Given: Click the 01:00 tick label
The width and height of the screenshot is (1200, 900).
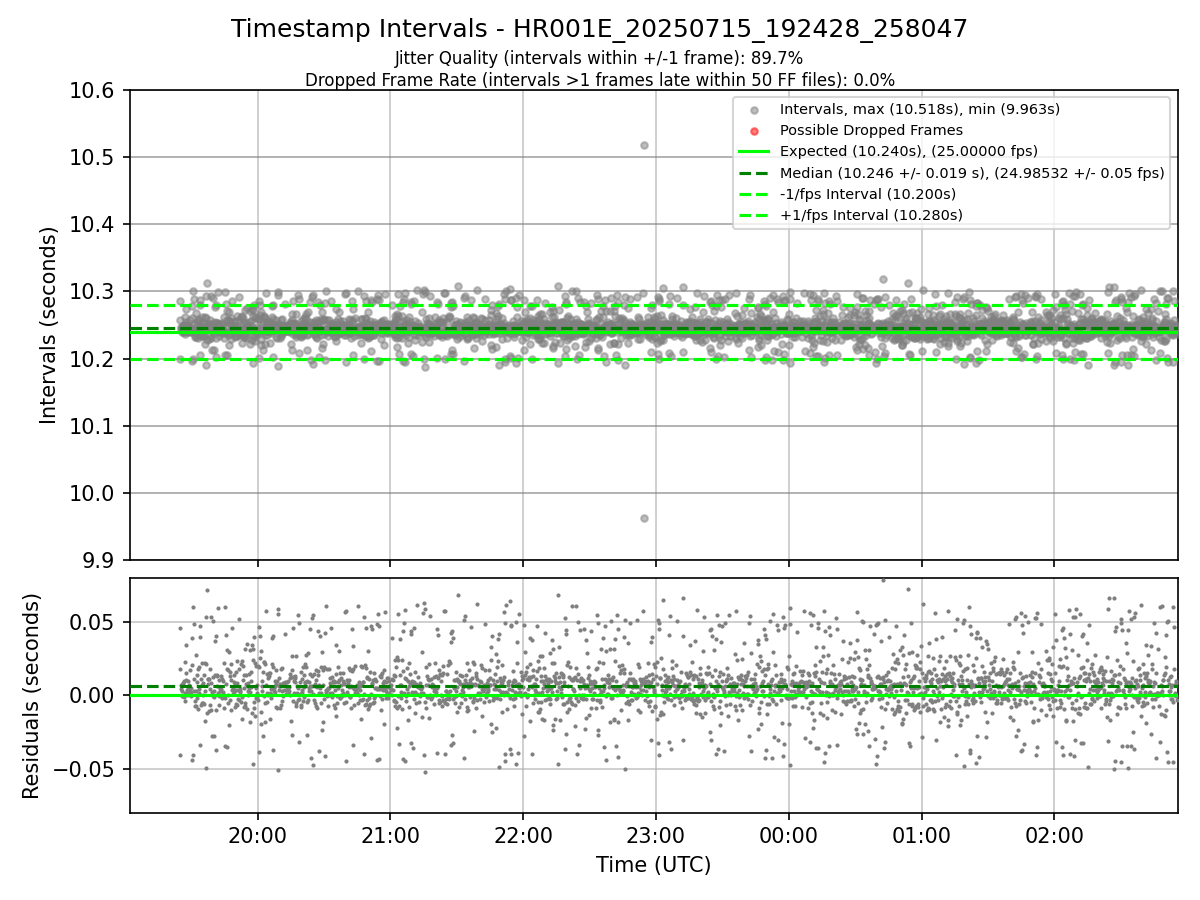Looking at the screenshot, I should (921, 835).
